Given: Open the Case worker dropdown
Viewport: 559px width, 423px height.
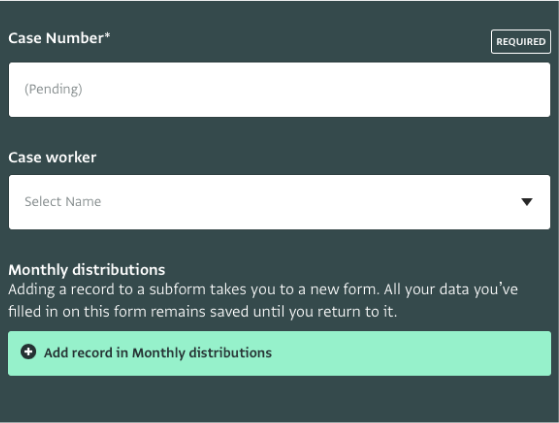Looking at the screenshot, I should click(x=280, y=202).
